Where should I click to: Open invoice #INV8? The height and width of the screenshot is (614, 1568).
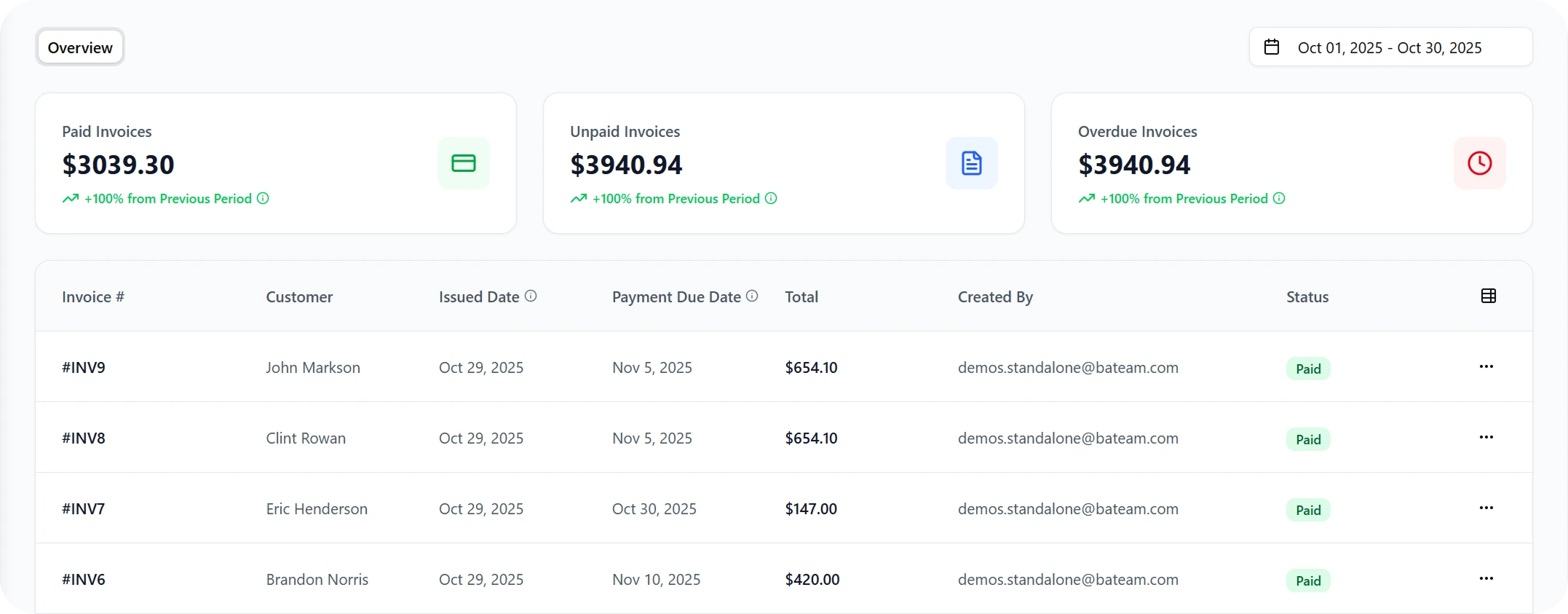pyautogui.click(x=84, y=438)
